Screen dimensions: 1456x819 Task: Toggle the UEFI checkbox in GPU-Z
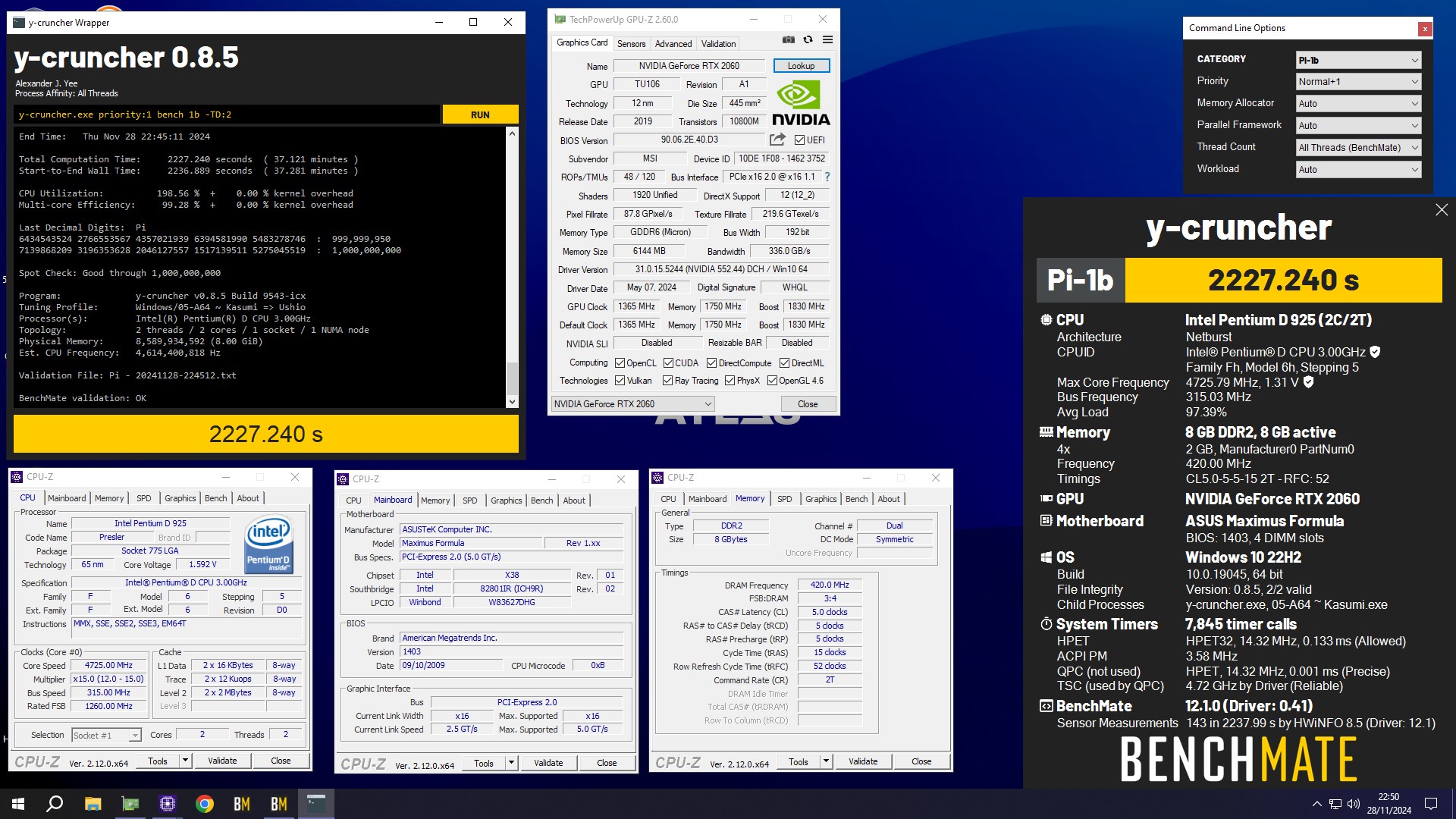[799, 140]
